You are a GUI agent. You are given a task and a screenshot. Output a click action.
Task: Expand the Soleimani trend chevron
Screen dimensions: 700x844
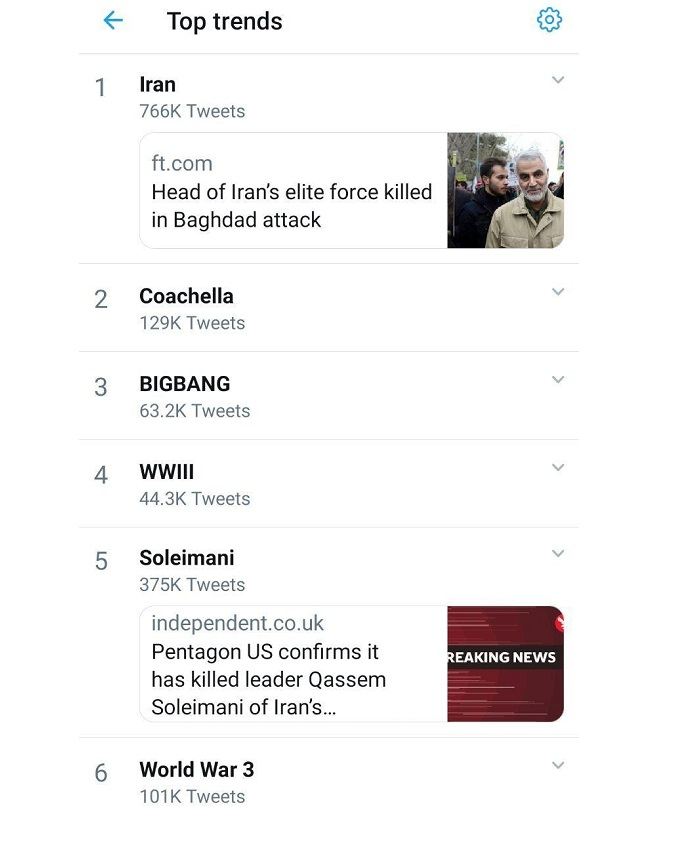[x=559, y=554]
